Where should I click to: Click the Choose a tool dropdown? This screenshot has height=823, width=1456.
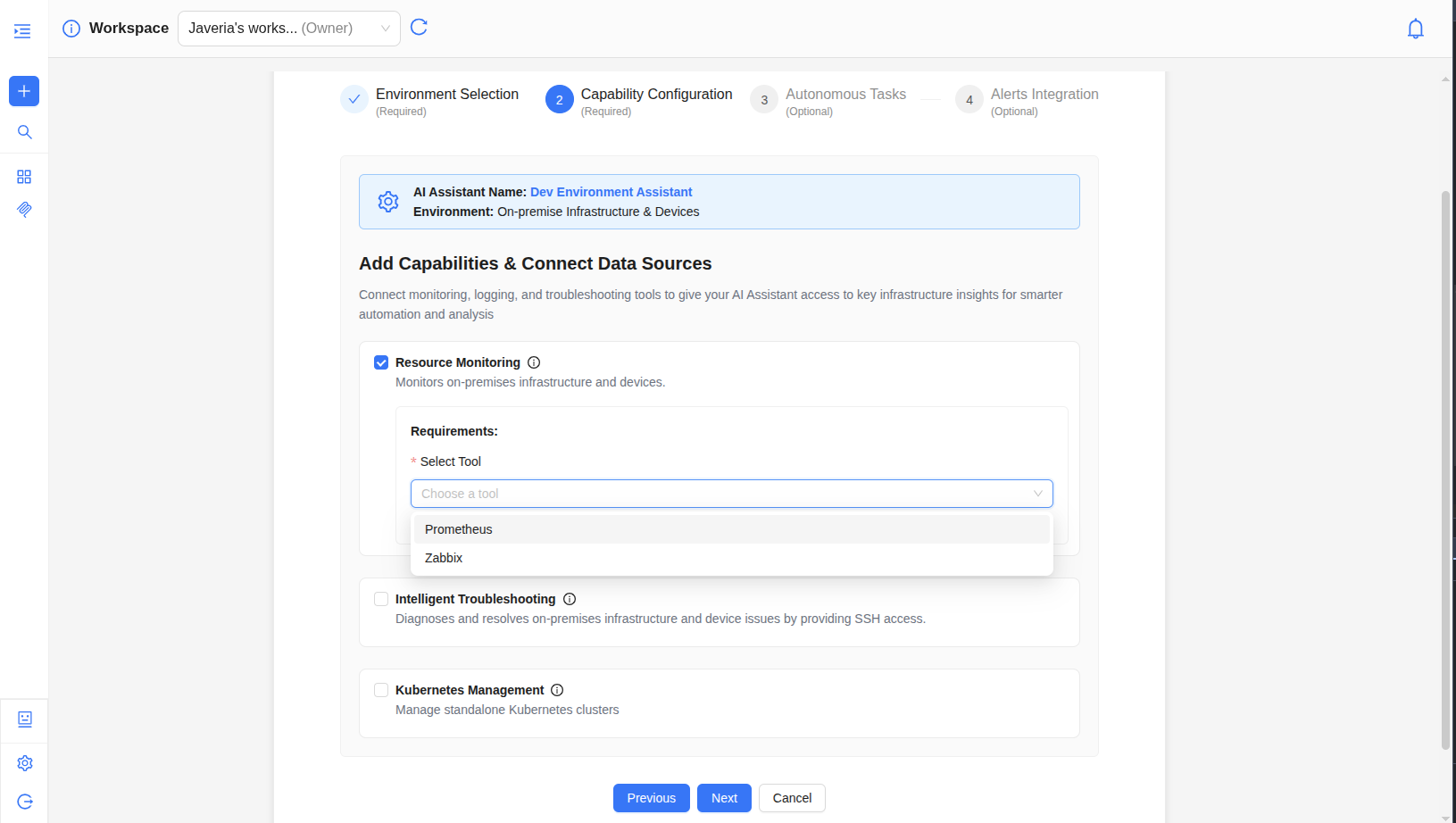pos(731,494)
